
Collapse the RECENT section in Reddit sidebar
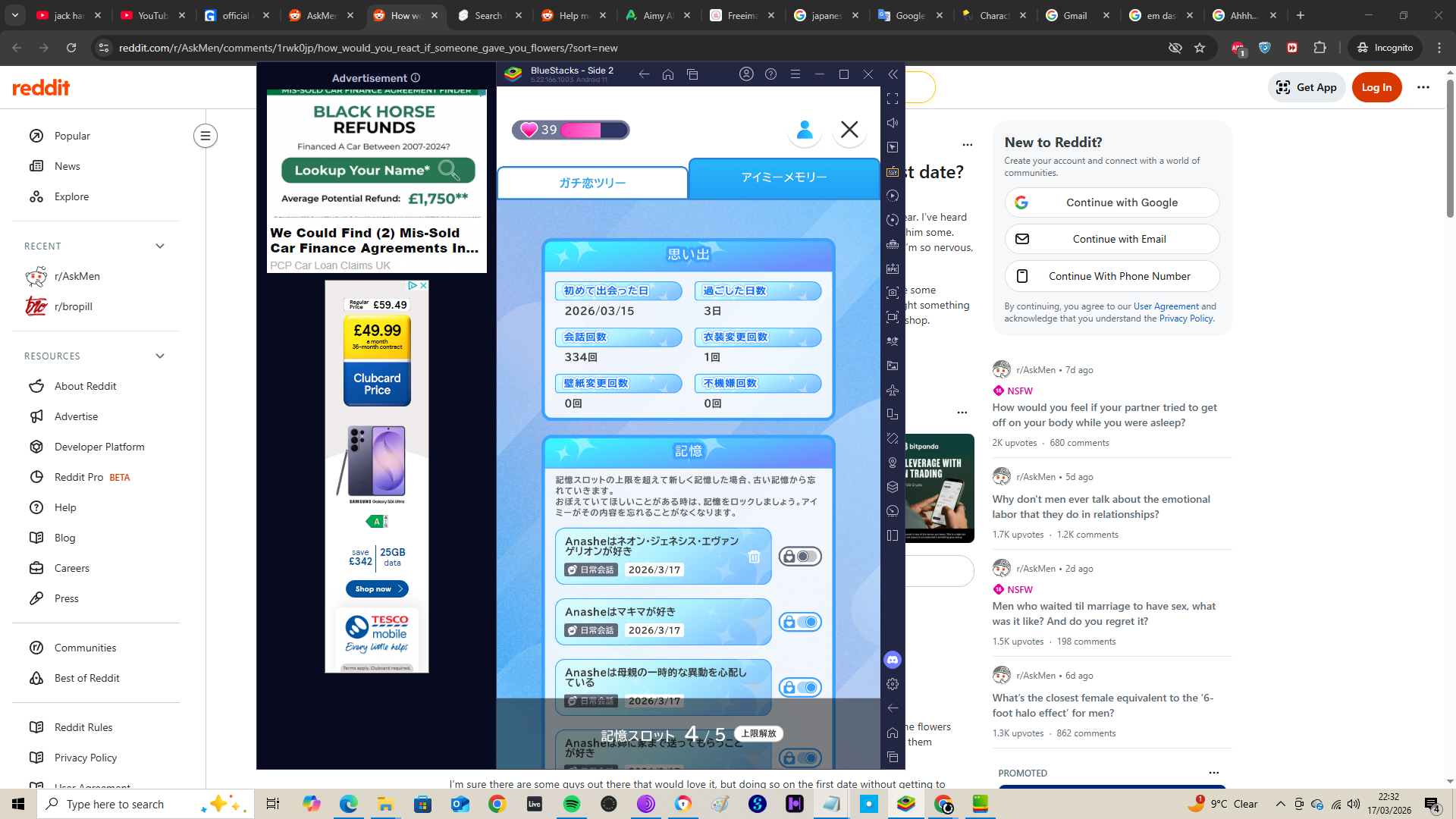point(160,246)
